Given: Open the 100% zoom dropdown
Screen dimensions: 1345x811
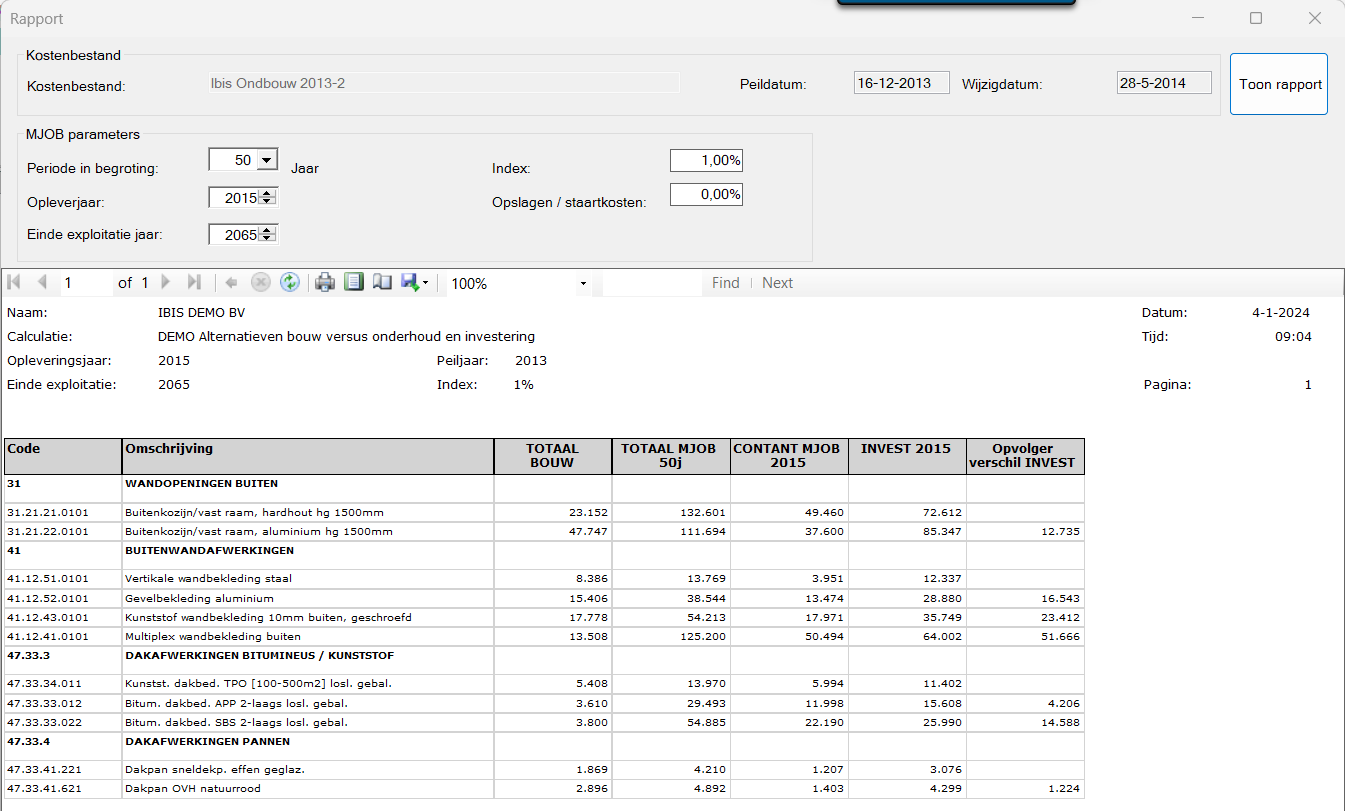Looking at the screenshot, I should click(x=583, y=284).
